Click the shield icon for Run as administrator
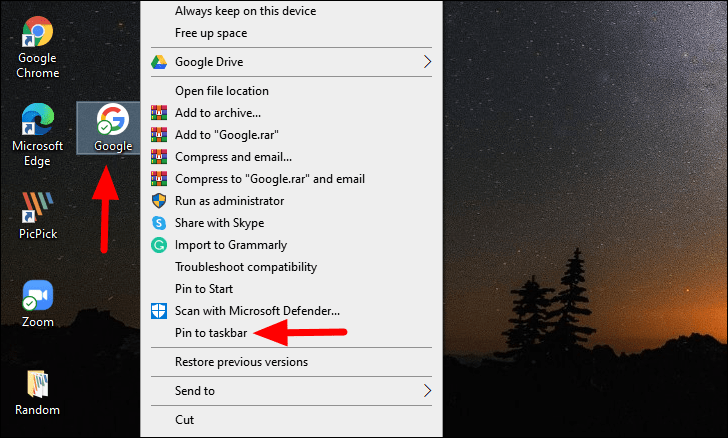The height and width of the screenshot is (438, 728). [x=159, y=201]
